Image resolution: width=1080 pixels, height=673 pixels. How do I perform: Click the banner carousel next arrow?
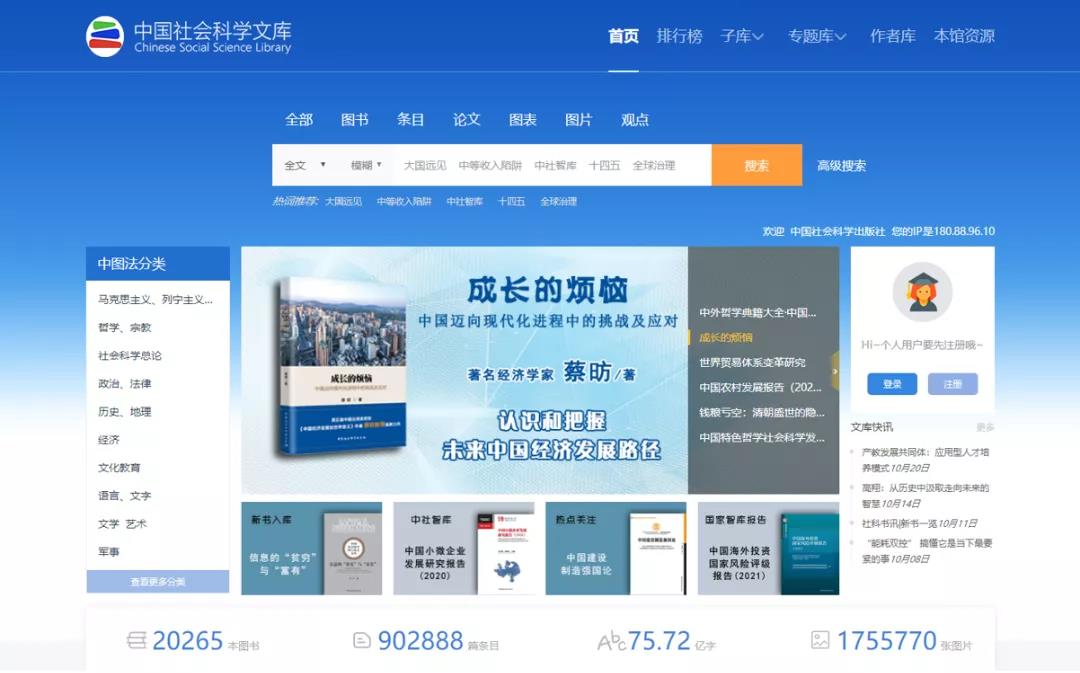pos(835,371)
